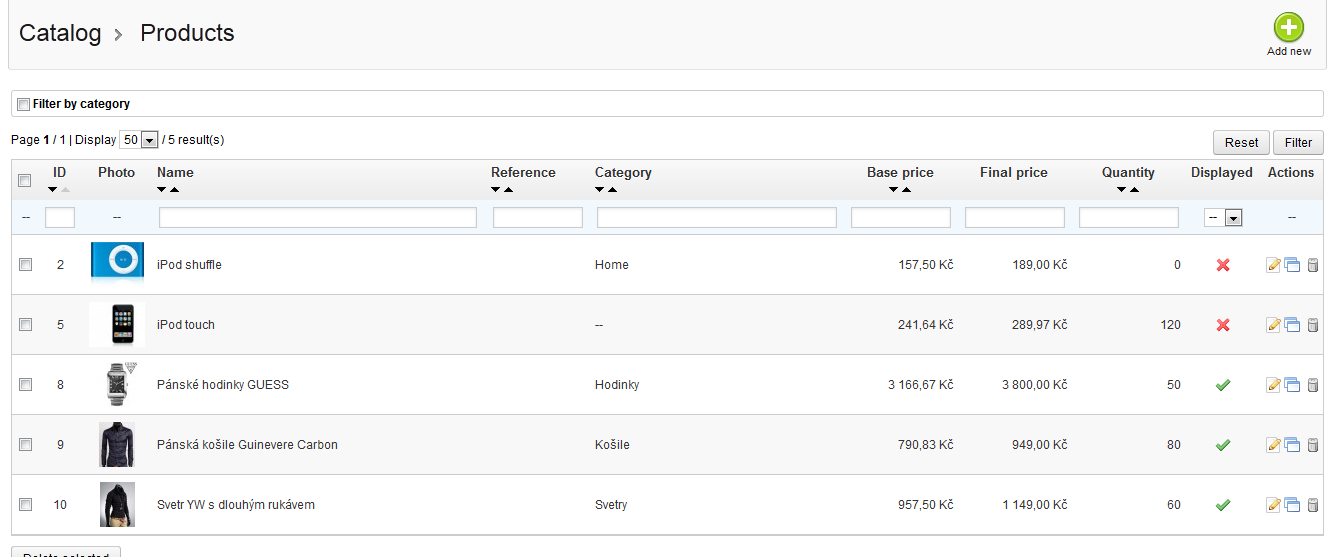The image size is (1332, 557).
Task: Enable the Filter by category checkbox
Action: (24, 104)
